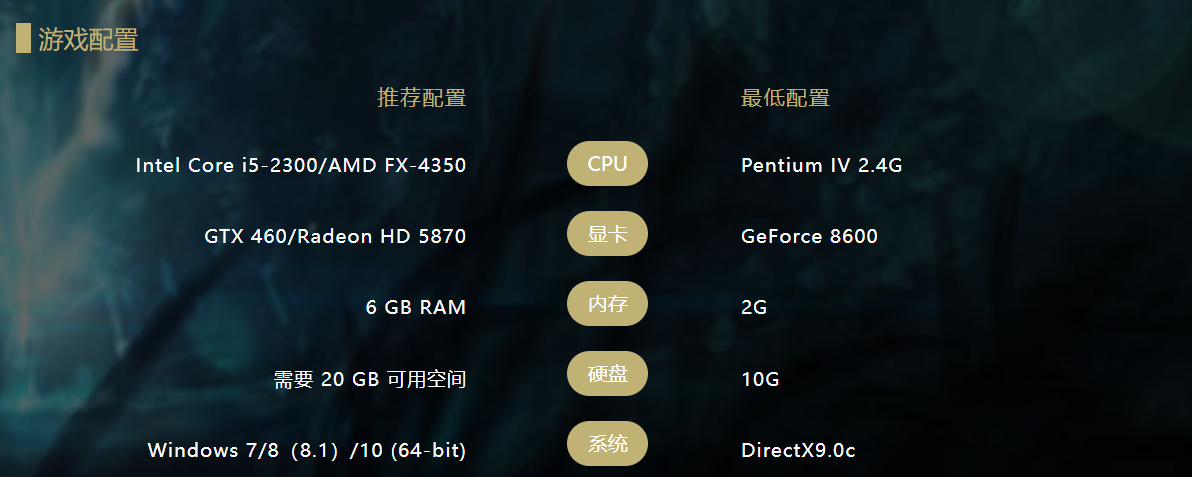Click the GeForce 8600 text
The width and height of the screenshot is (1192, 477).
click(809, 237)
